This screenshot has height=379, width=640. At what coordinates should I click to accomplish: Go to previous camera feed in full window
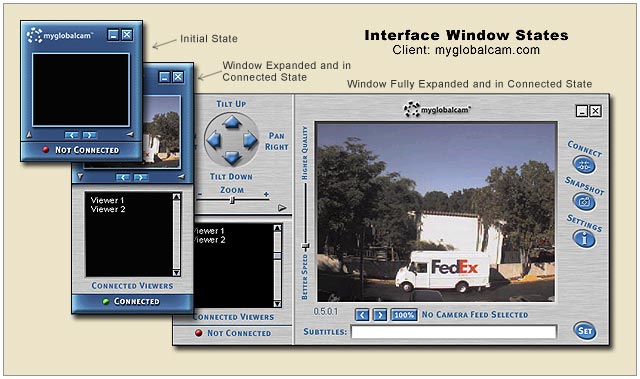[x=362, y=315]
